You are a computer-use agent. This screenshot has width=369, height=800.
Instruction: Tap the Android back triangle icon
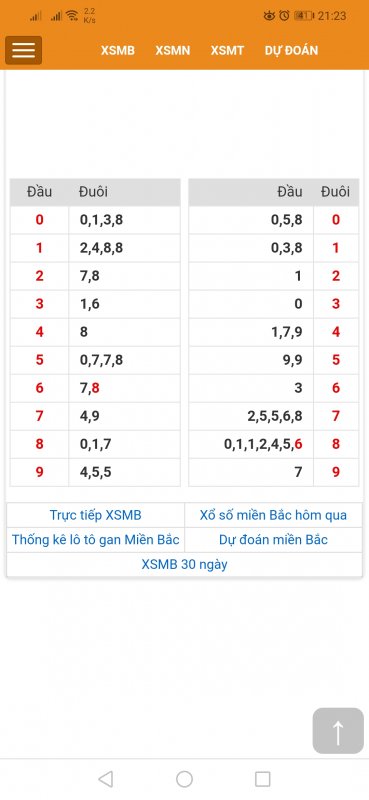pos(106,779)
